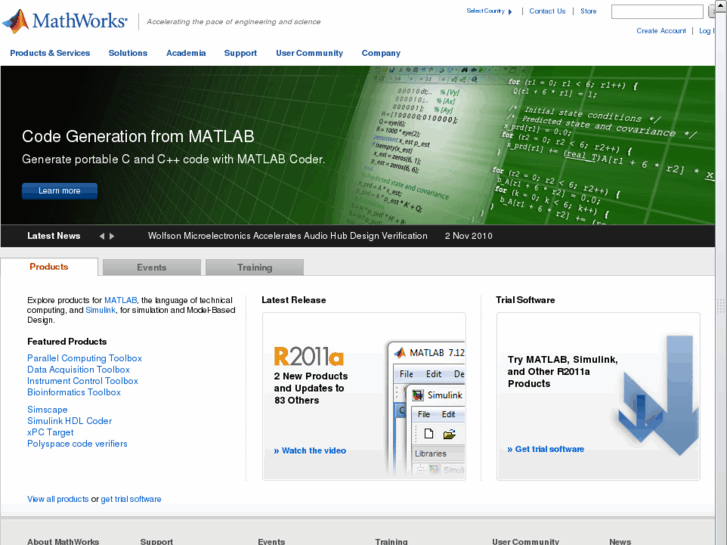Screen dimensions: 727x545
Task: Show previous Latest News item arrow
Action: pos(102,236)
